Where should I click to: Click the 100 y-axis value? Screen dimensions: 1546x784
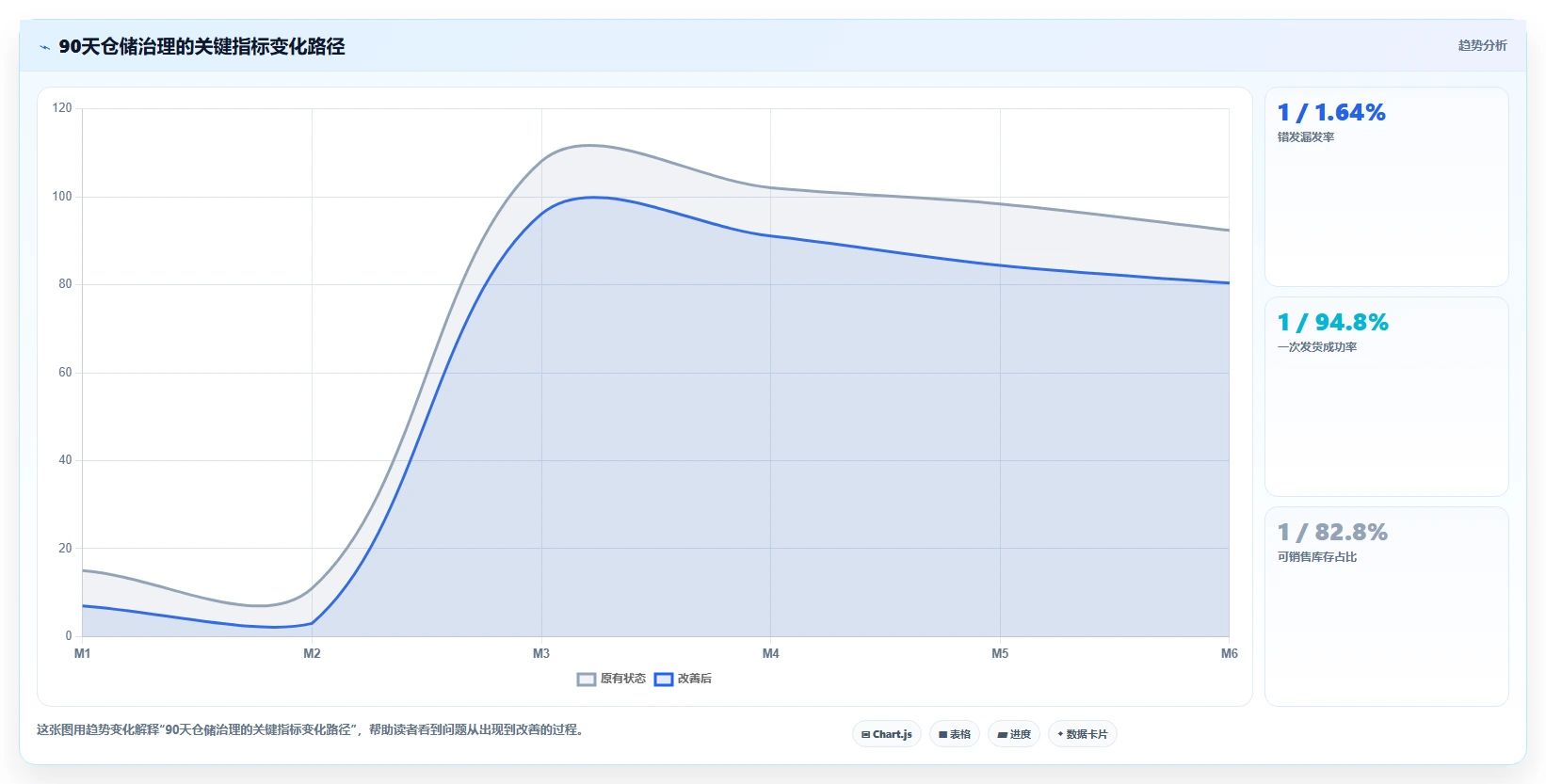tap(62, 197)
